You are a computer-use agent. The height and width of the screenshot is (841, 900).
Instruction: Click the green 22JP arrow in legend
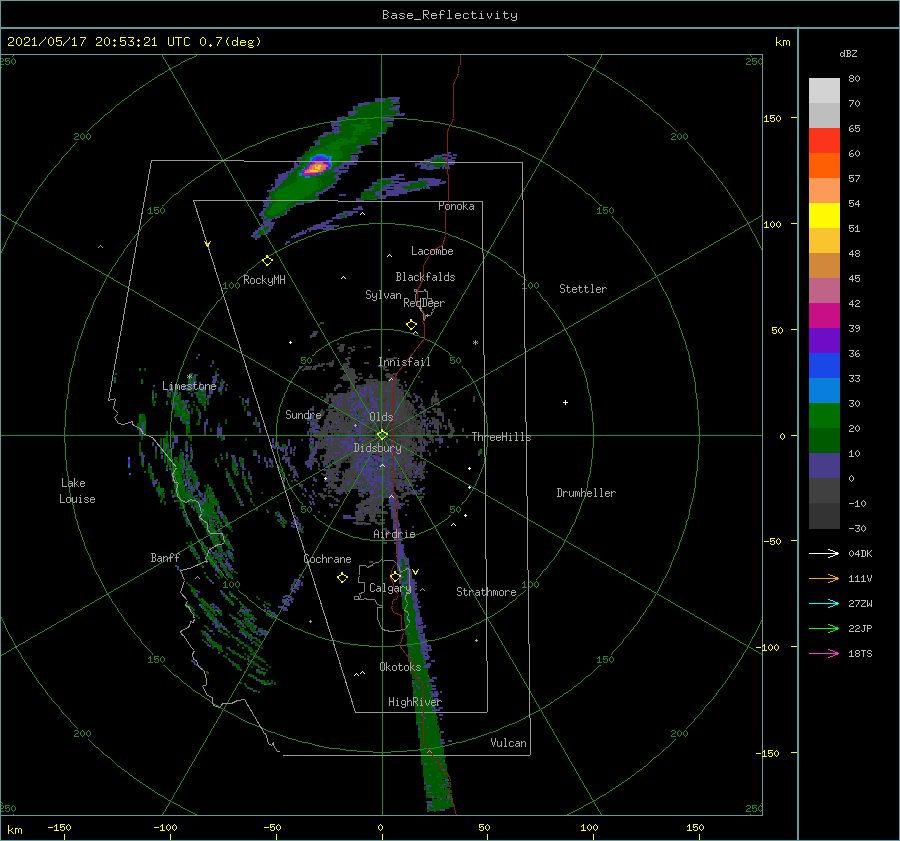pos(824,629)
